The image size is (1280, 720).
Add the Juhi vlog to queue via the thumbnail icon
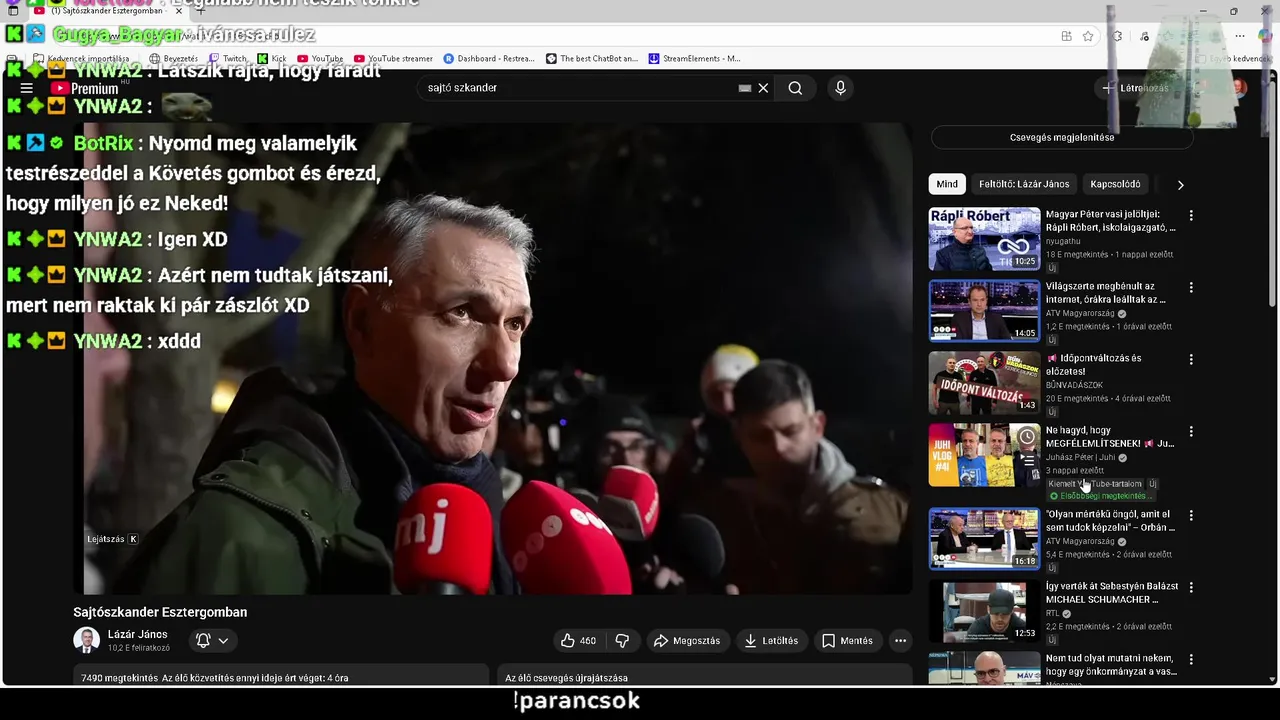point(1027,461)
